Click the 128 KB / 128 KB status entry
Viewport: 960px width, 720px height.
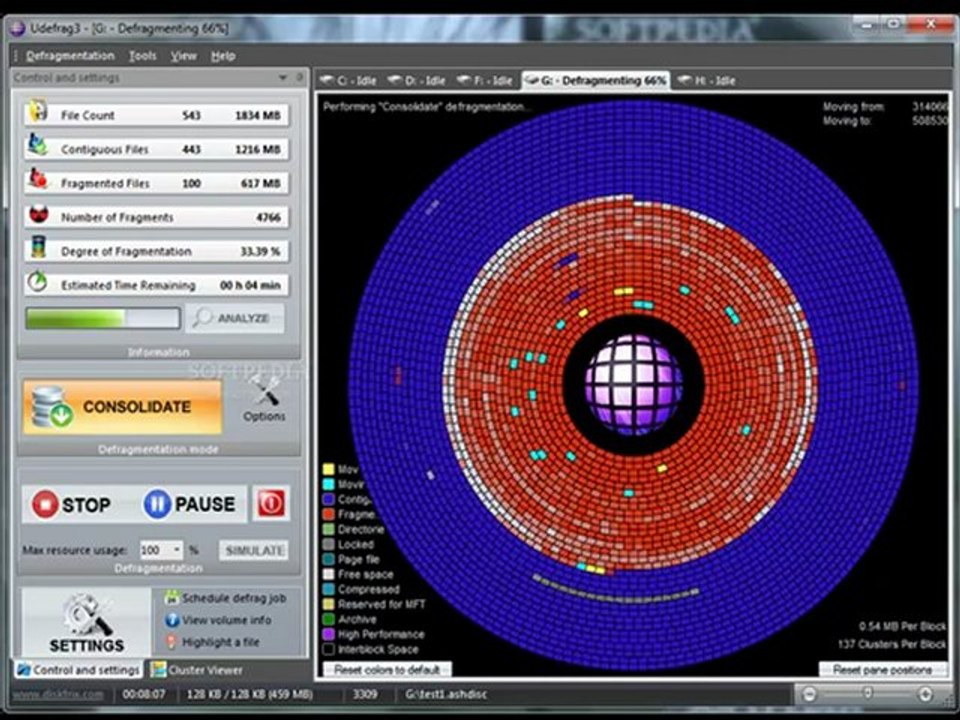[x=250, y=695]
